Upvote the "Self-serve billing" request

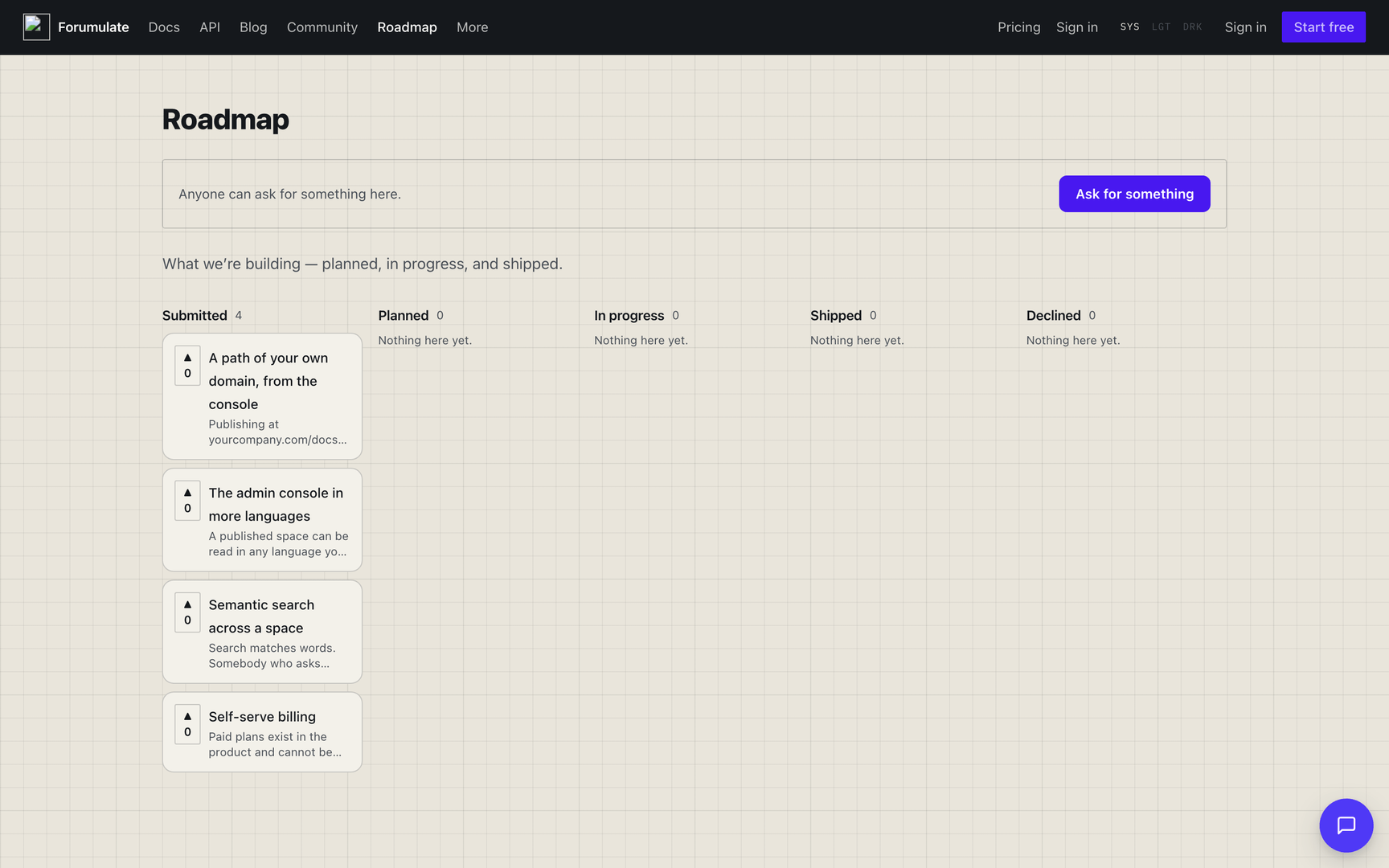[187, 724]
